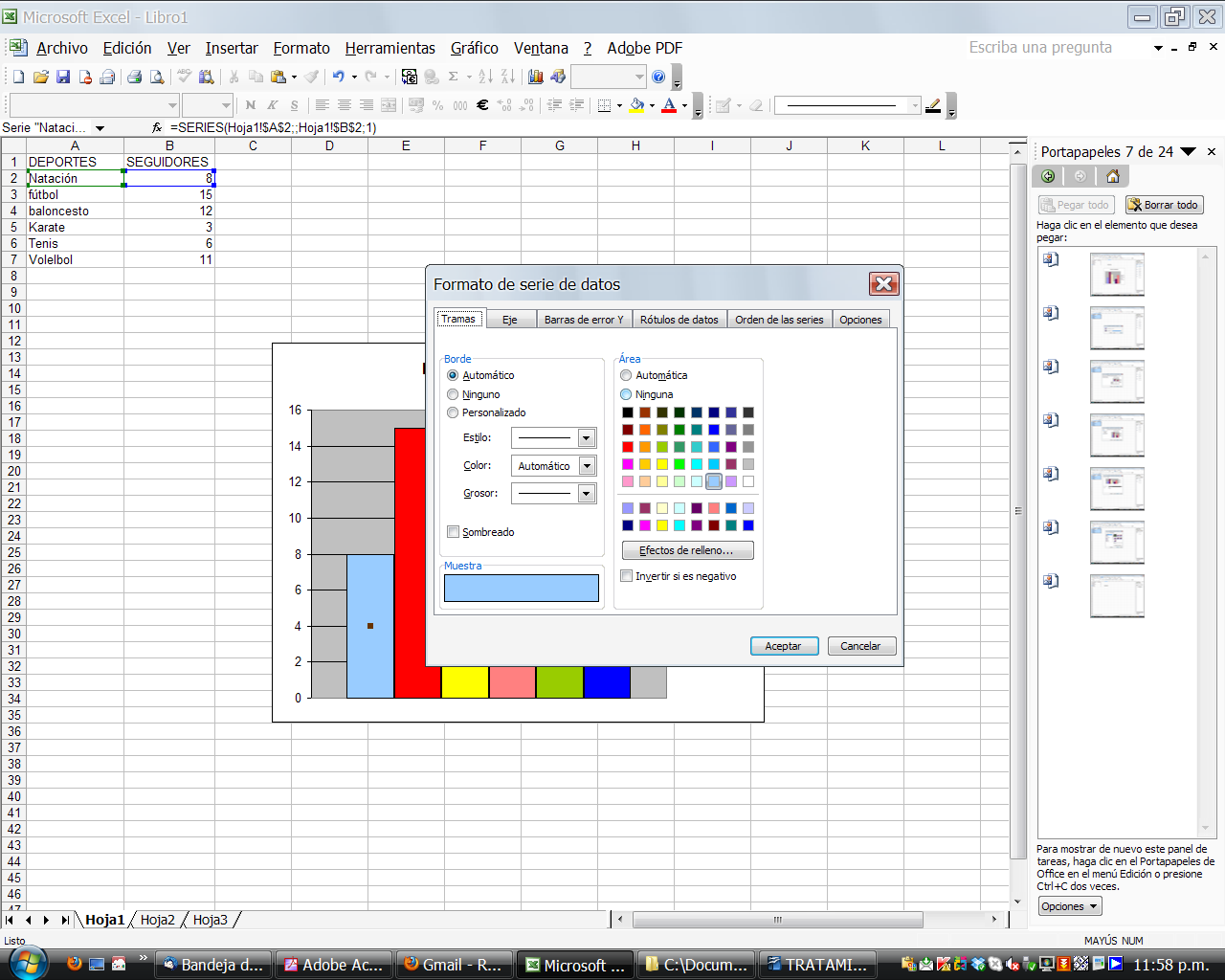This screenshot has height=980, width=1225.
Task: Switch to Rótulos de datos tab
Action: 679,320
